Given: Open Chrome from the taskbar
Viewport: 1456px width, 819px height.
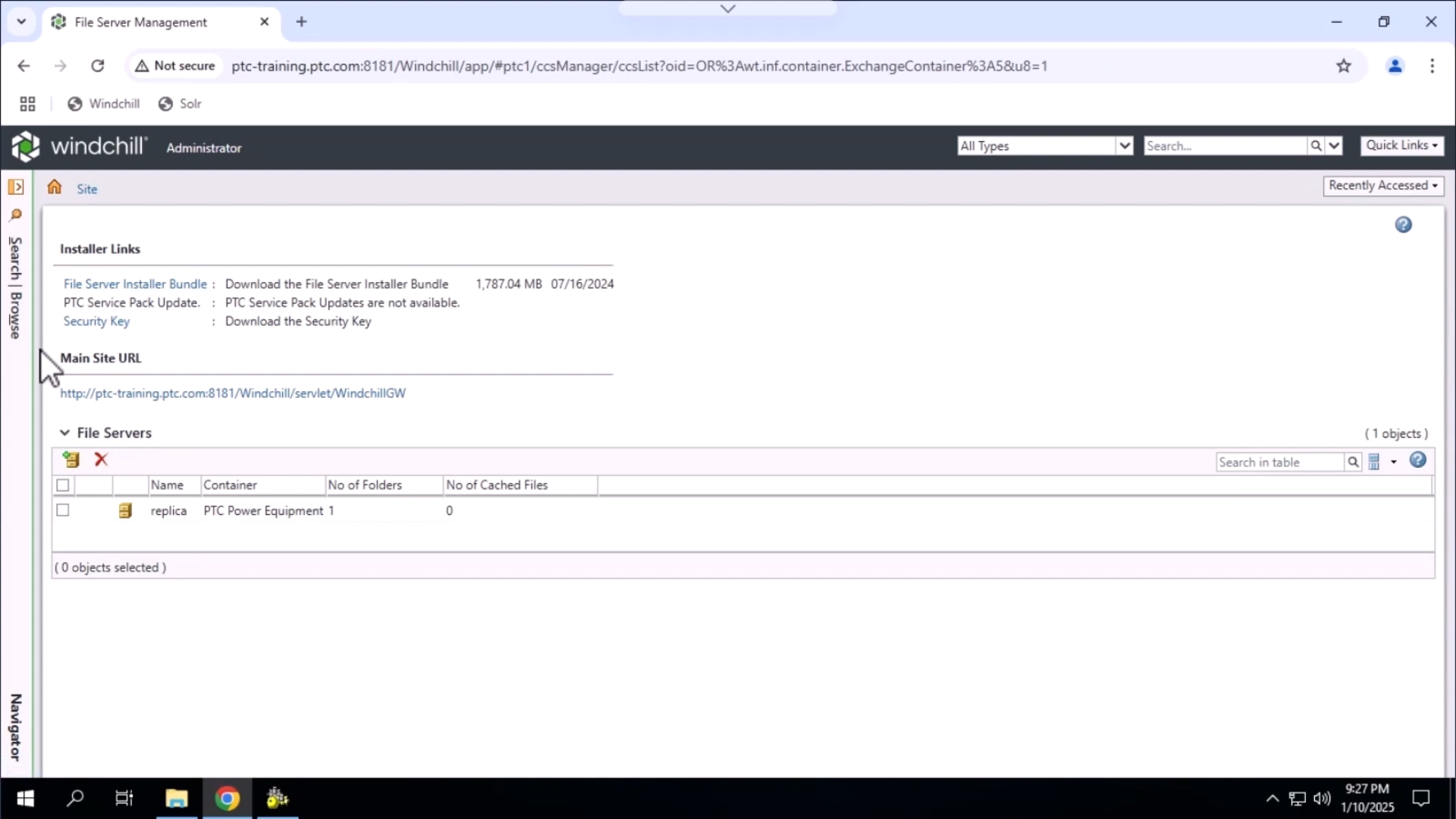Looking at the screenshot, I should point(227,798).
